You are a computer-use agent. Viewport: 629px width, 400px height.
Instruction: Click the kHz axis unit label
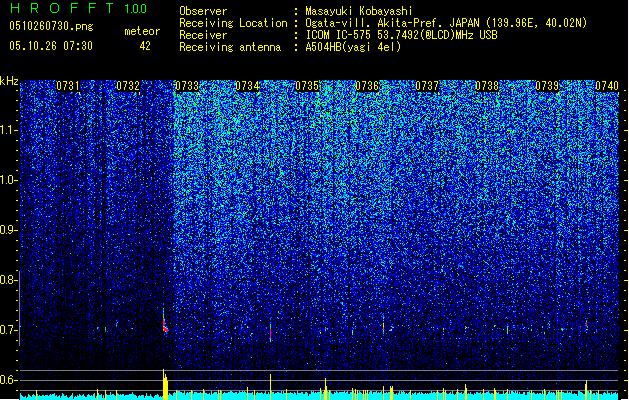tap(9, 81)
